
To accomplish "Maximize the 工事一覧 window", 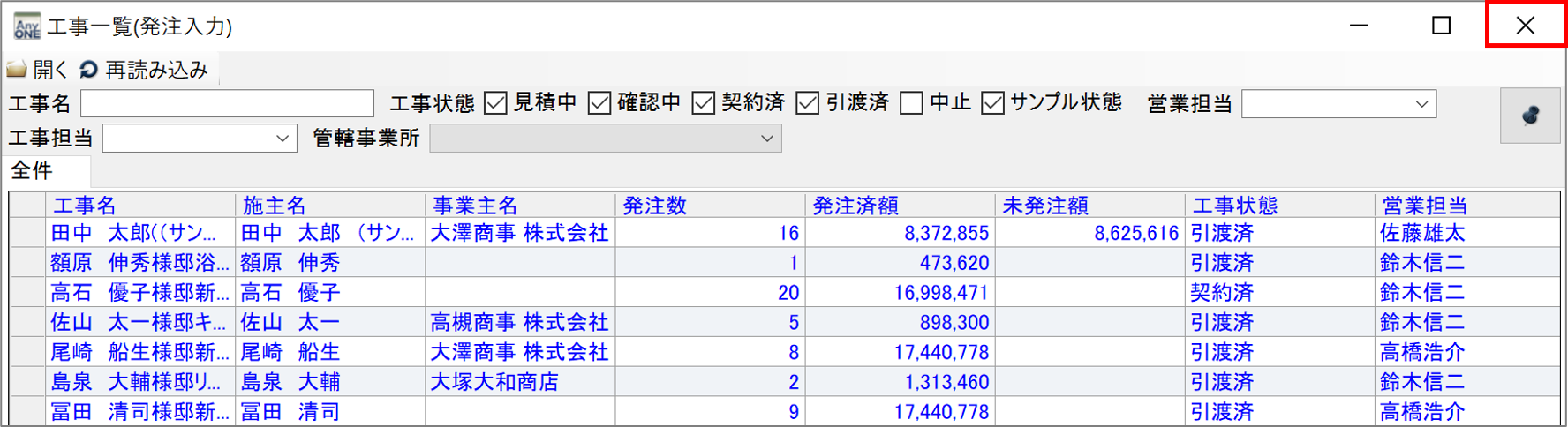I will point(1441,26).
